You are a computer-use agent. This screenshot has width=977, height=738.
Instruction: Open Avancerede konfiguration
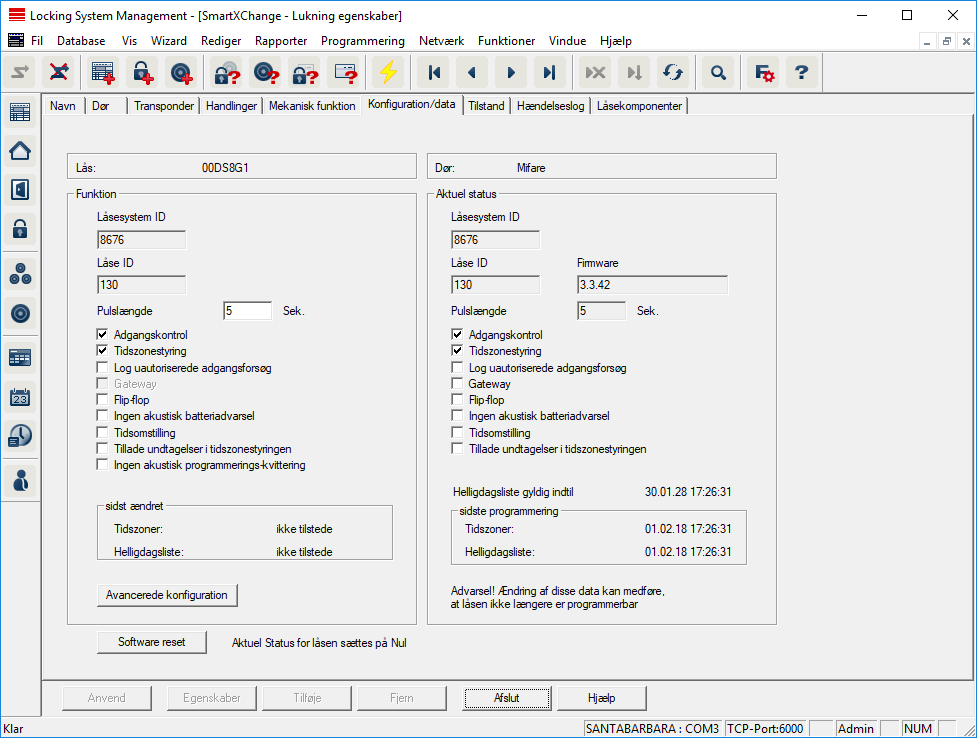(167, 595)
